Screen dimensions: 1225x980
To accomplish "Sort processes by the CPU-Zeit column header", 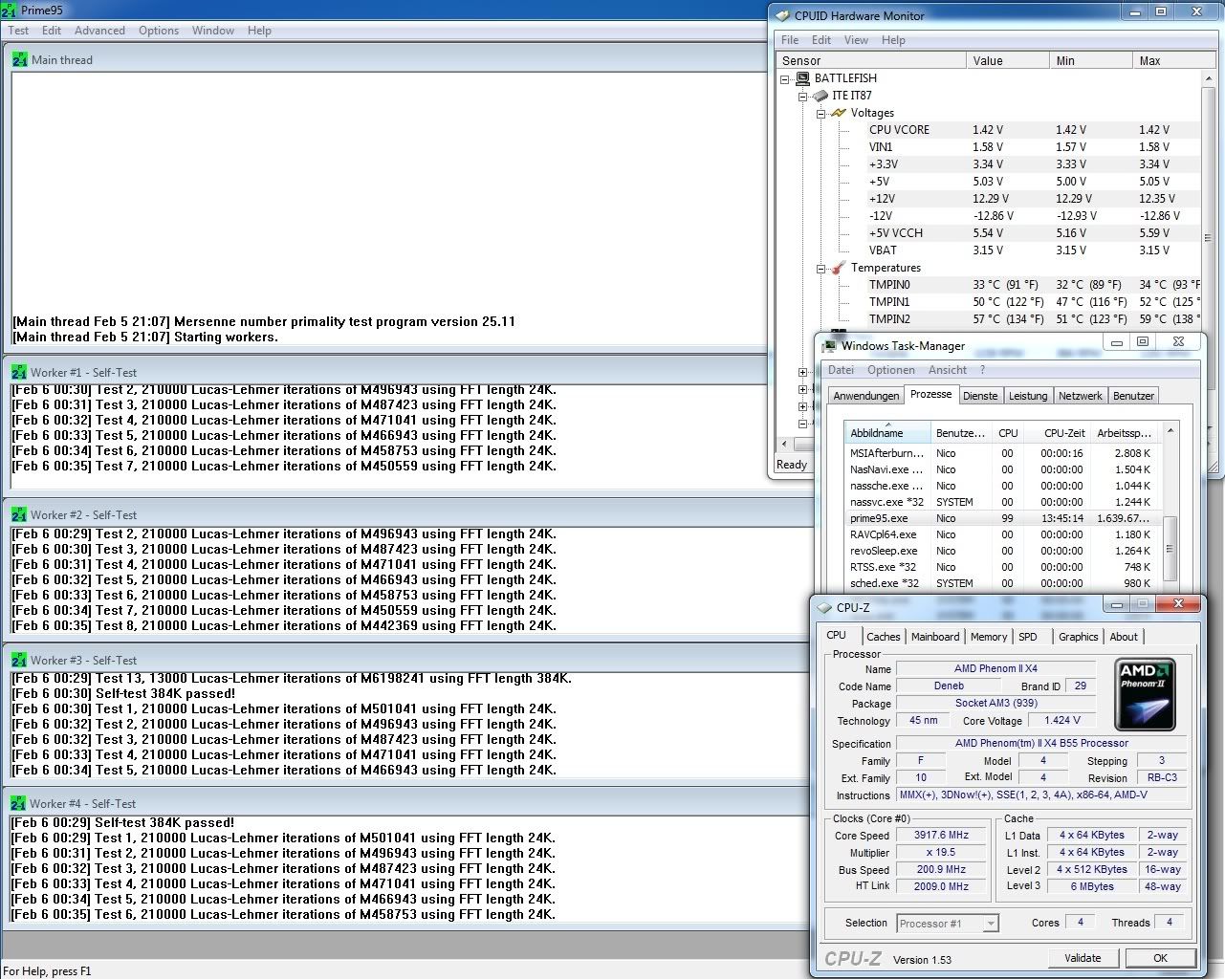I will pos(1057,432).
